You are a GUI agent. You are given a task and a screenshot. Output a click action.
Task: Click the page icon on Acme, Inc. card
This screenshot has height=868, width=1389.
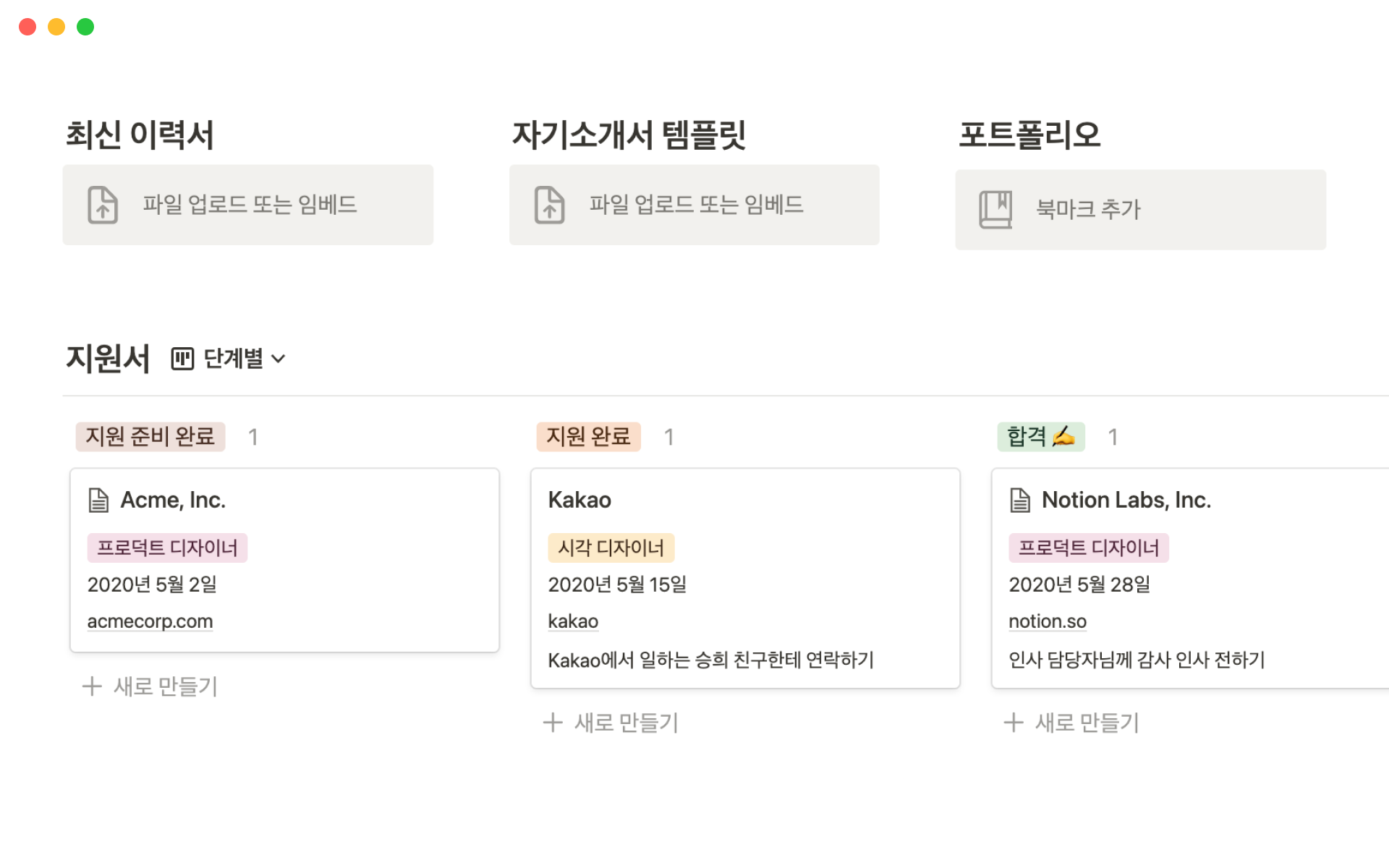pyautogui.click(x=98, y=500)
